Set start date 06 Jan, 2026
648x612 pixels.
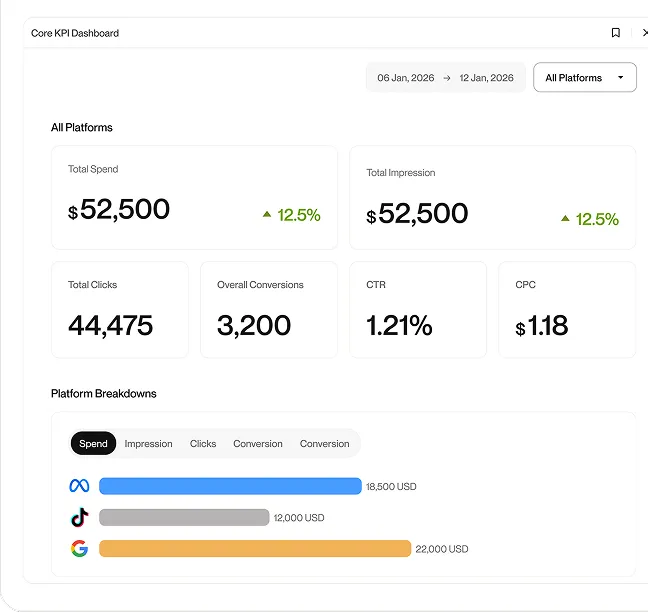coord(406,78)
